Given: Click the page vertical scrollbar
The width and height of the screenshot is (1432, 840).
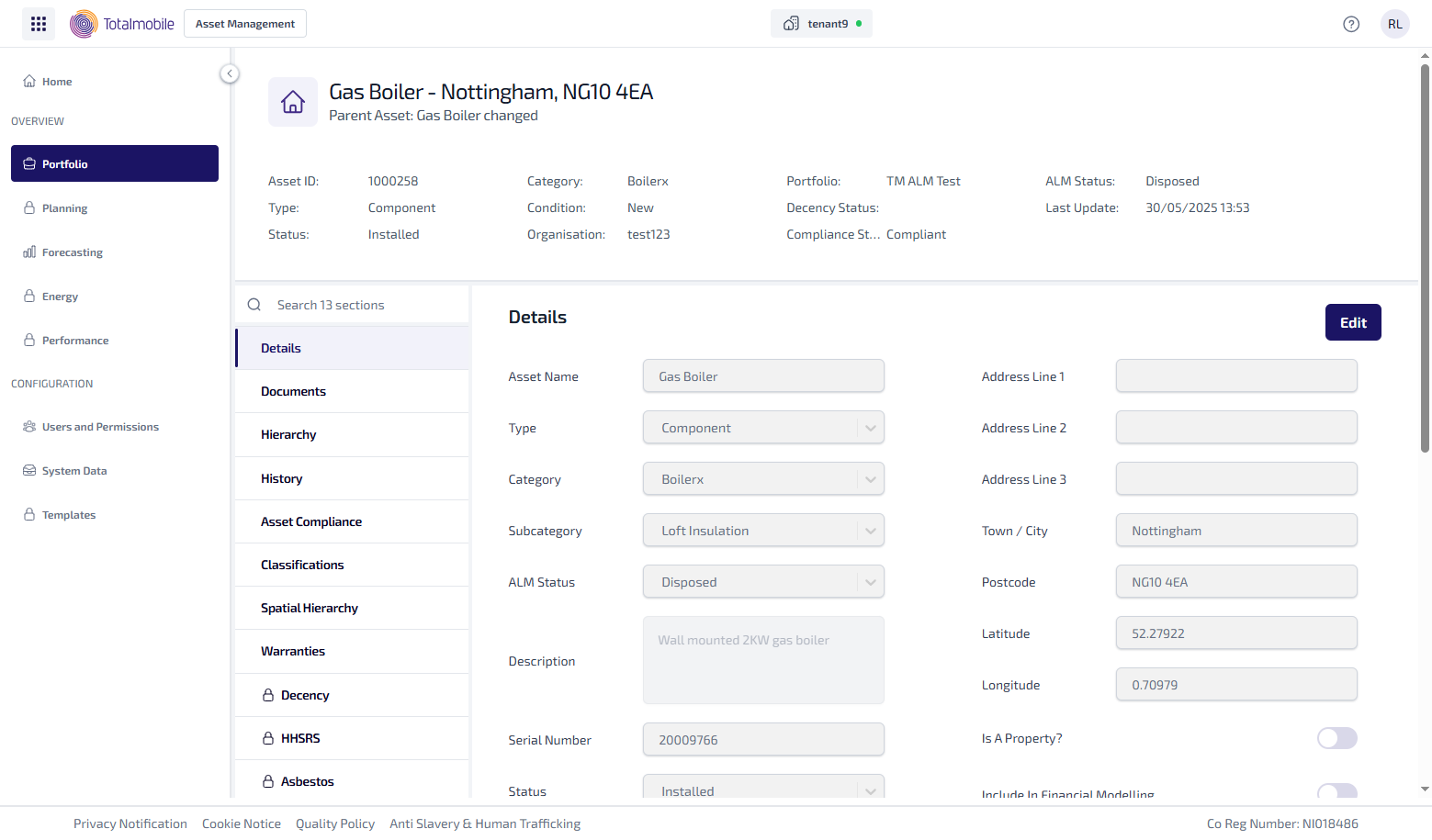Looking at the screenshot, I should coord(1425,257).
